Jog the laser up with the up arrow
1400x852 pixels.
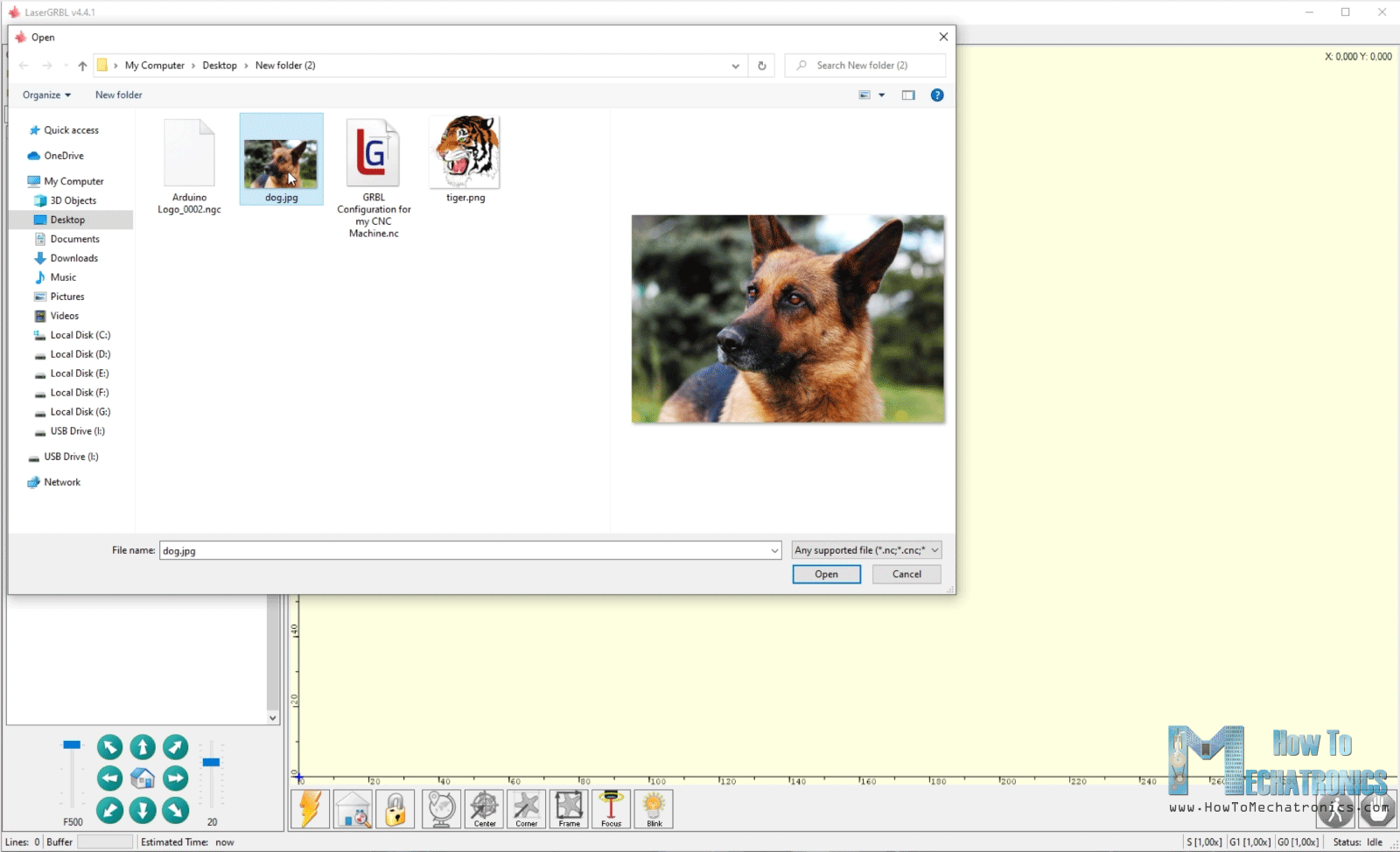click(143, 747)
